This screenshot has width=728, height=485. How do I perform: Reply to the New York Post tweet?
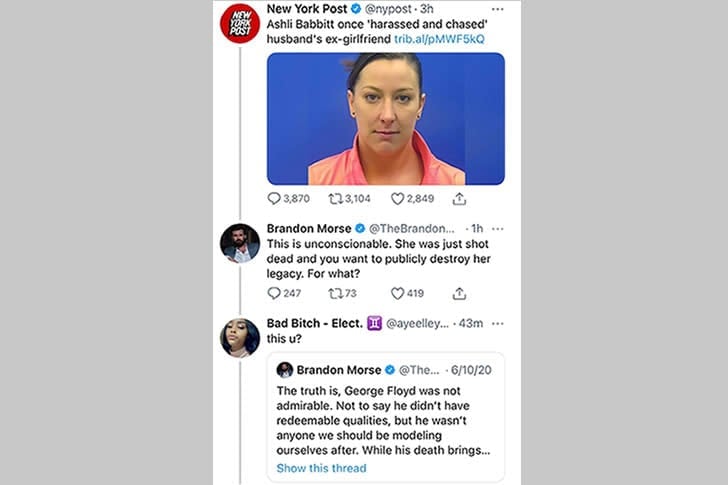coord(274,199)
